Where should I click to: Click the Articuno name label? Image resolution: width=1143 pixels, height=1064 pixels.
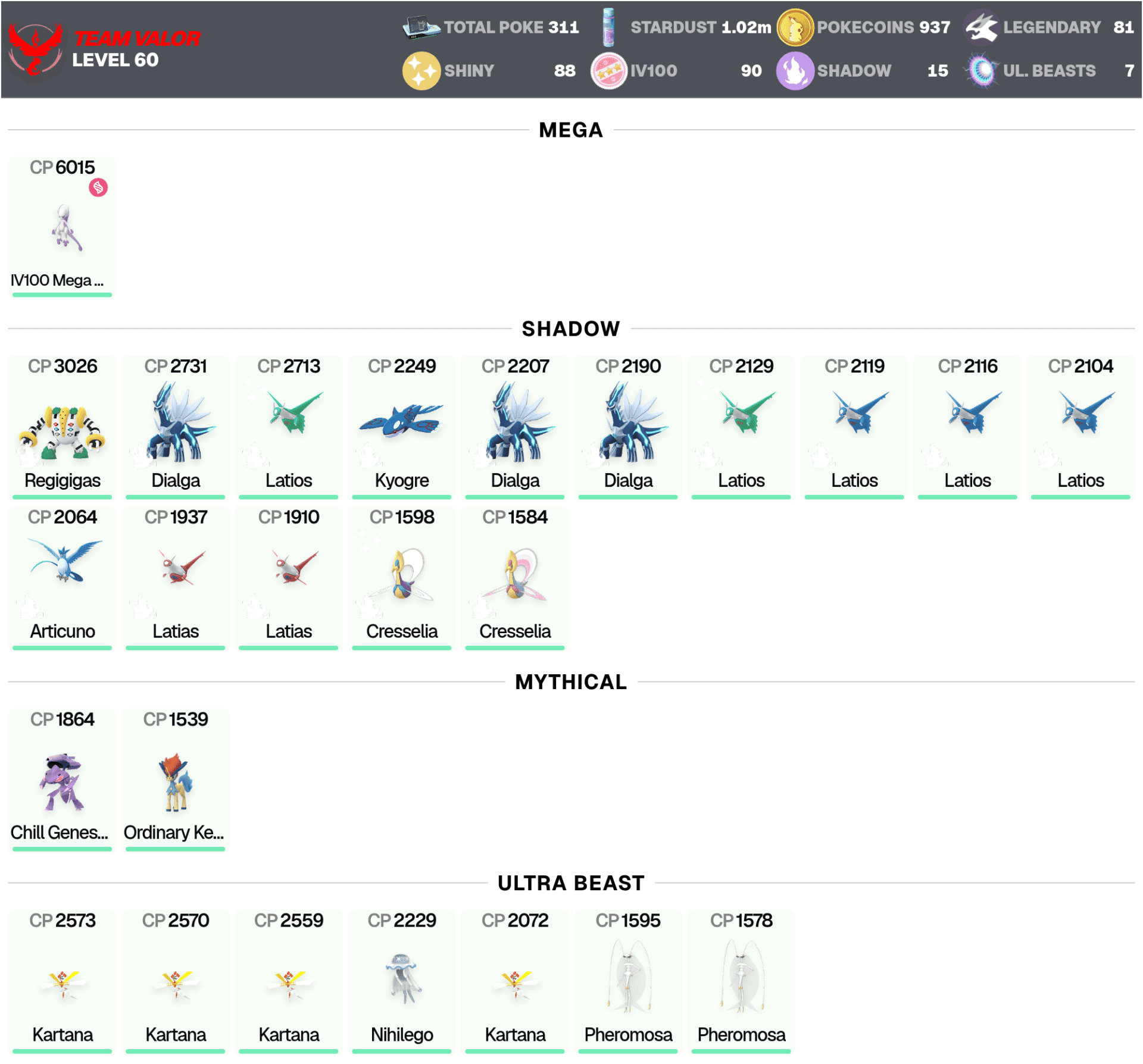(63, 631)
